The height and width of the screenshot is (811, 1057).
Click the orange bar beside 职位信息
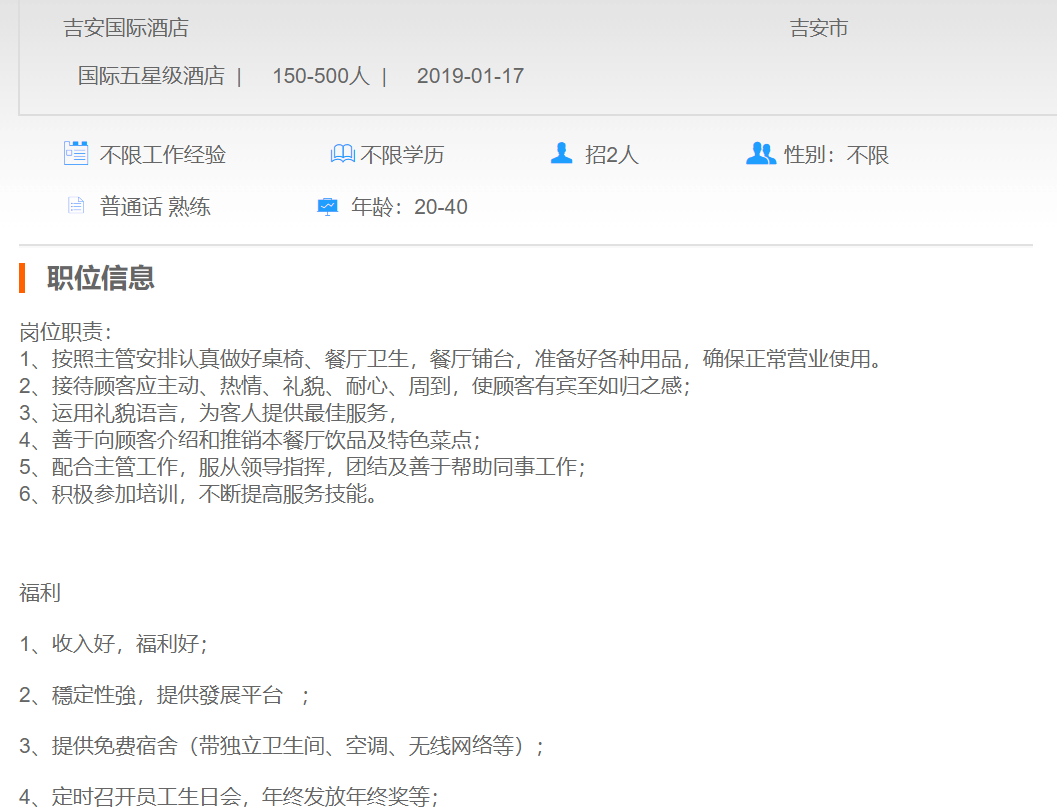coord(22,277)
